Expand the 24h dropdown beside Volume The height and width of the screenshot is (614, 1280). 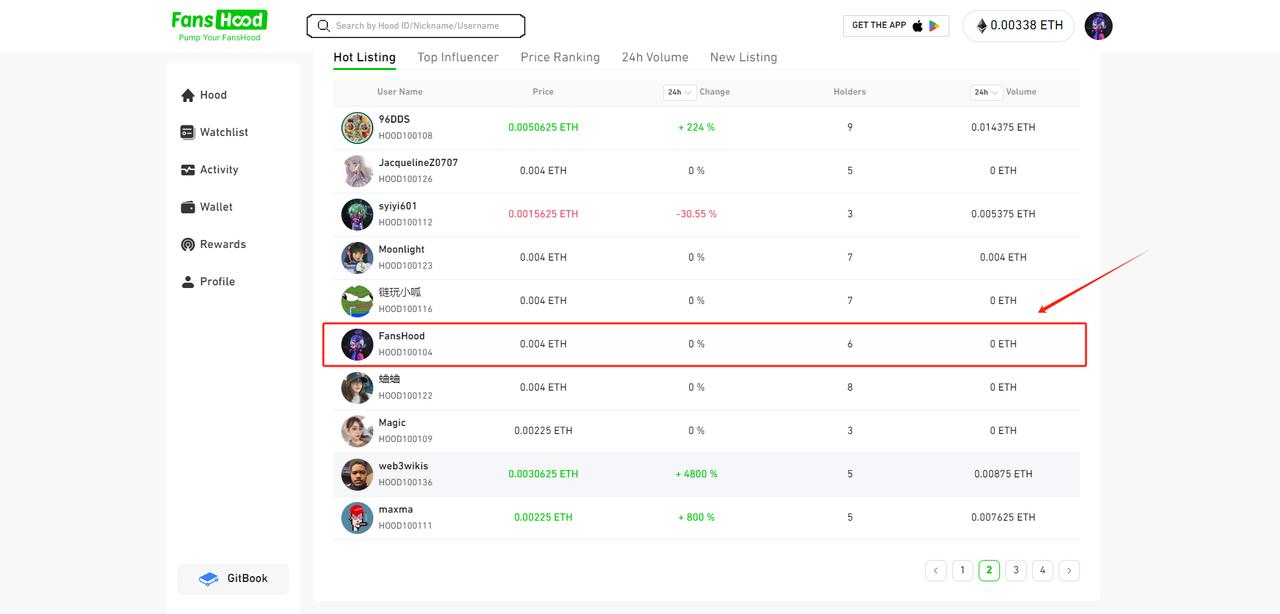[986, 92]
